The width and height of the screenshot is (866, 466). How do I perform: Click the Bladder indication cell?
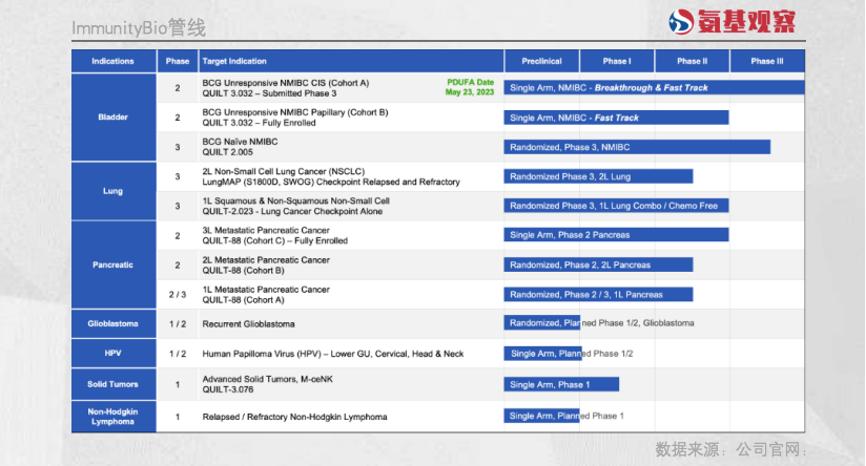113,117
